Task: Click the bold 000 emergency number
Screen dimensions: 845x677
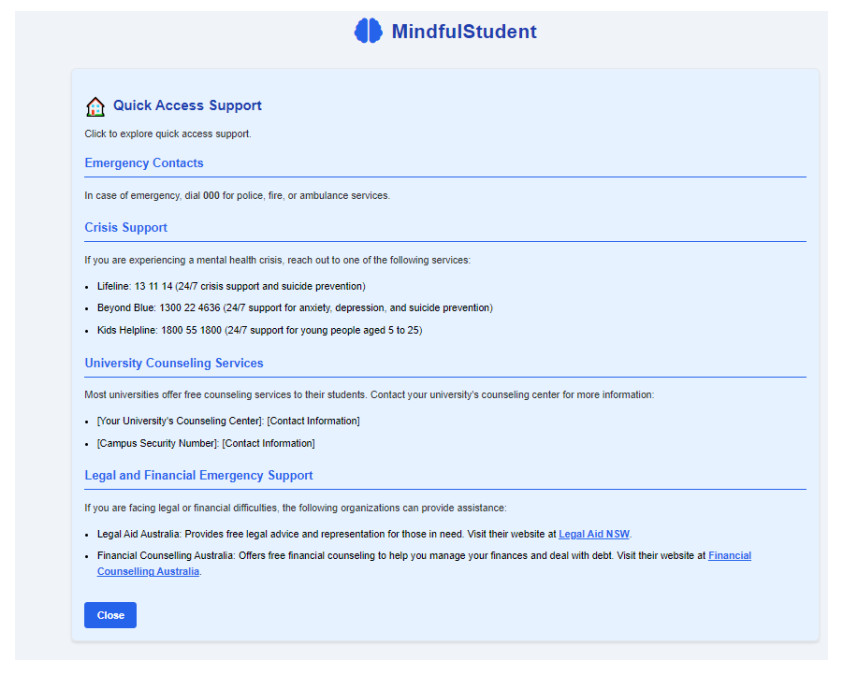Action: [x=211, y=196]
